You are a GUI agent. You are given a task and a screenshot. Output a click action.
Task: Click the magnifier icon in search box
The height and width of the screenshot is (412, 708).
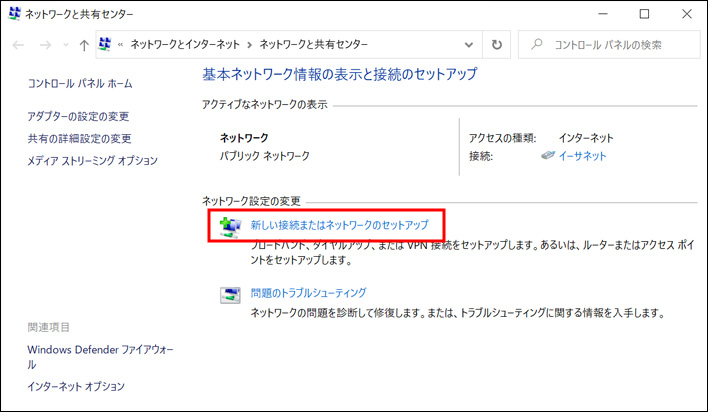coord(538,45)
